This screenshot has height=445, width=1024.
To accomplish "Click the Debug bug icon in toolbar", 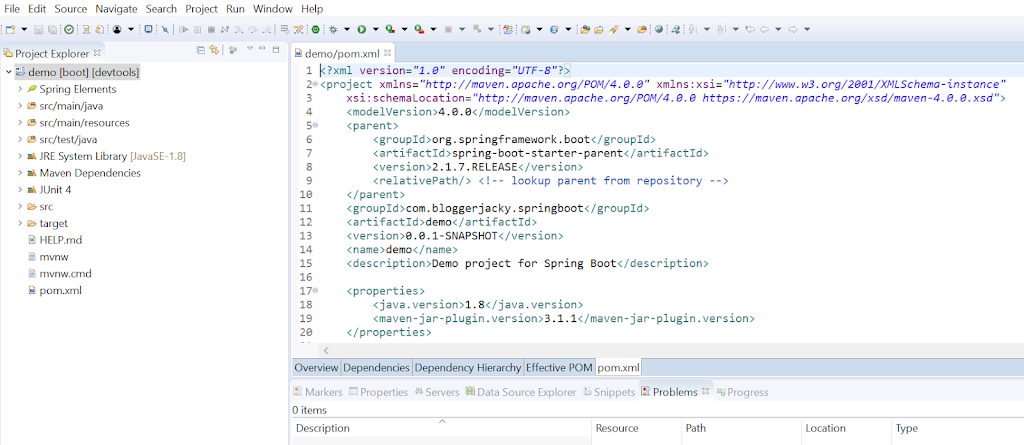I will [333, 29].
